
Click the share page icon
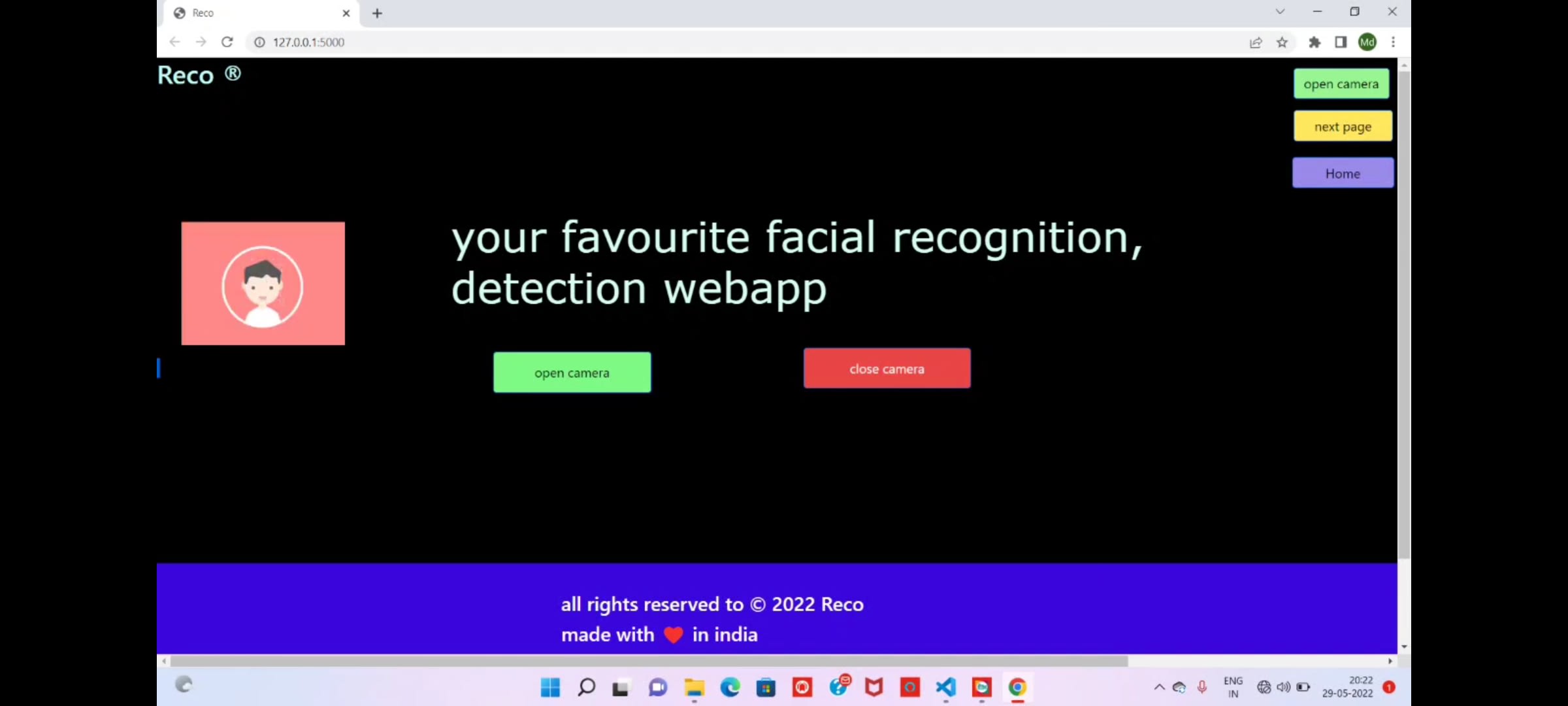coord(1255,42)
